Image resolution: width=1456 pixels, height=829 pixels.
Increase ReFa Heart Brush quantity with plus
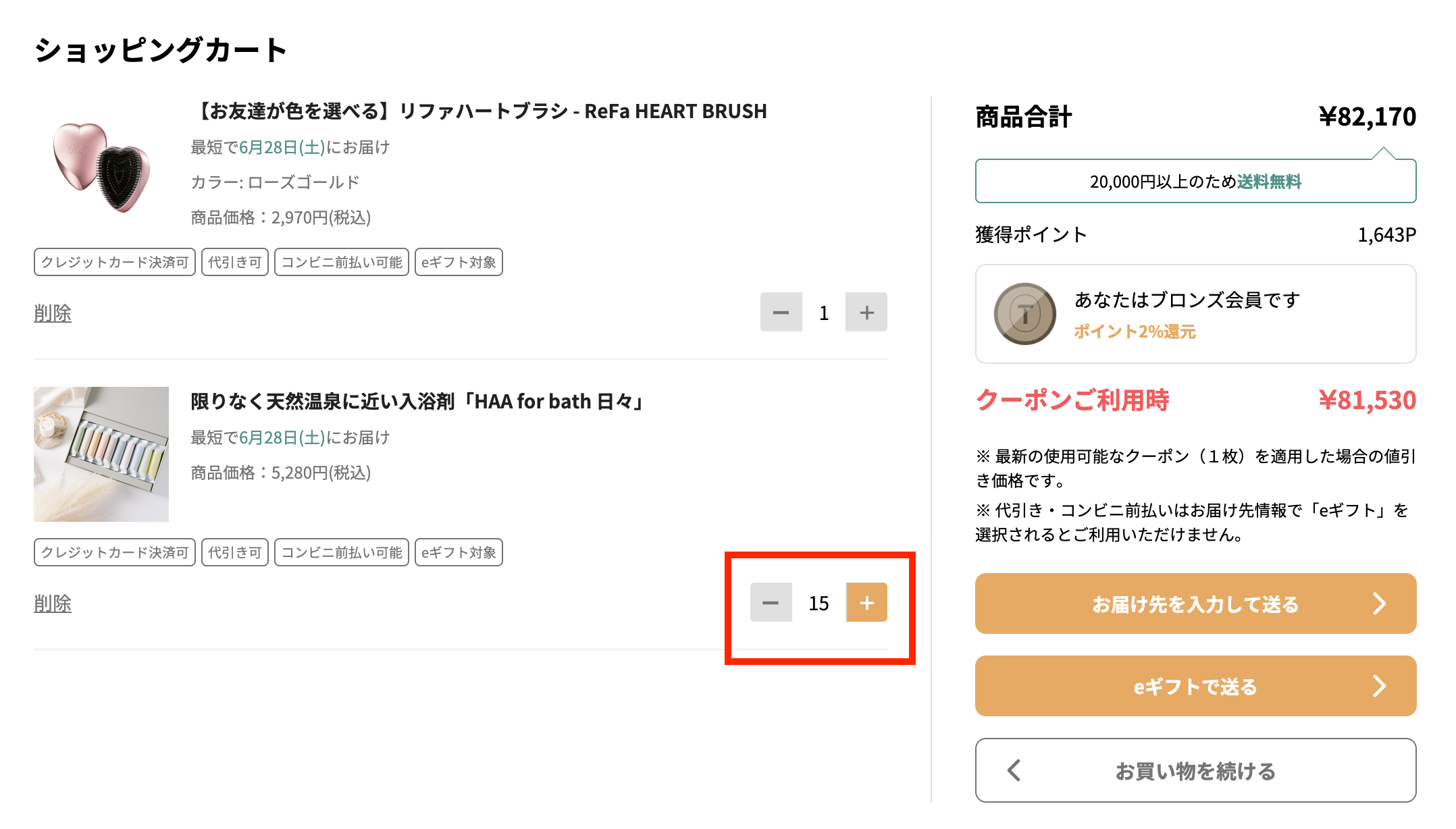tap(866, 312)
